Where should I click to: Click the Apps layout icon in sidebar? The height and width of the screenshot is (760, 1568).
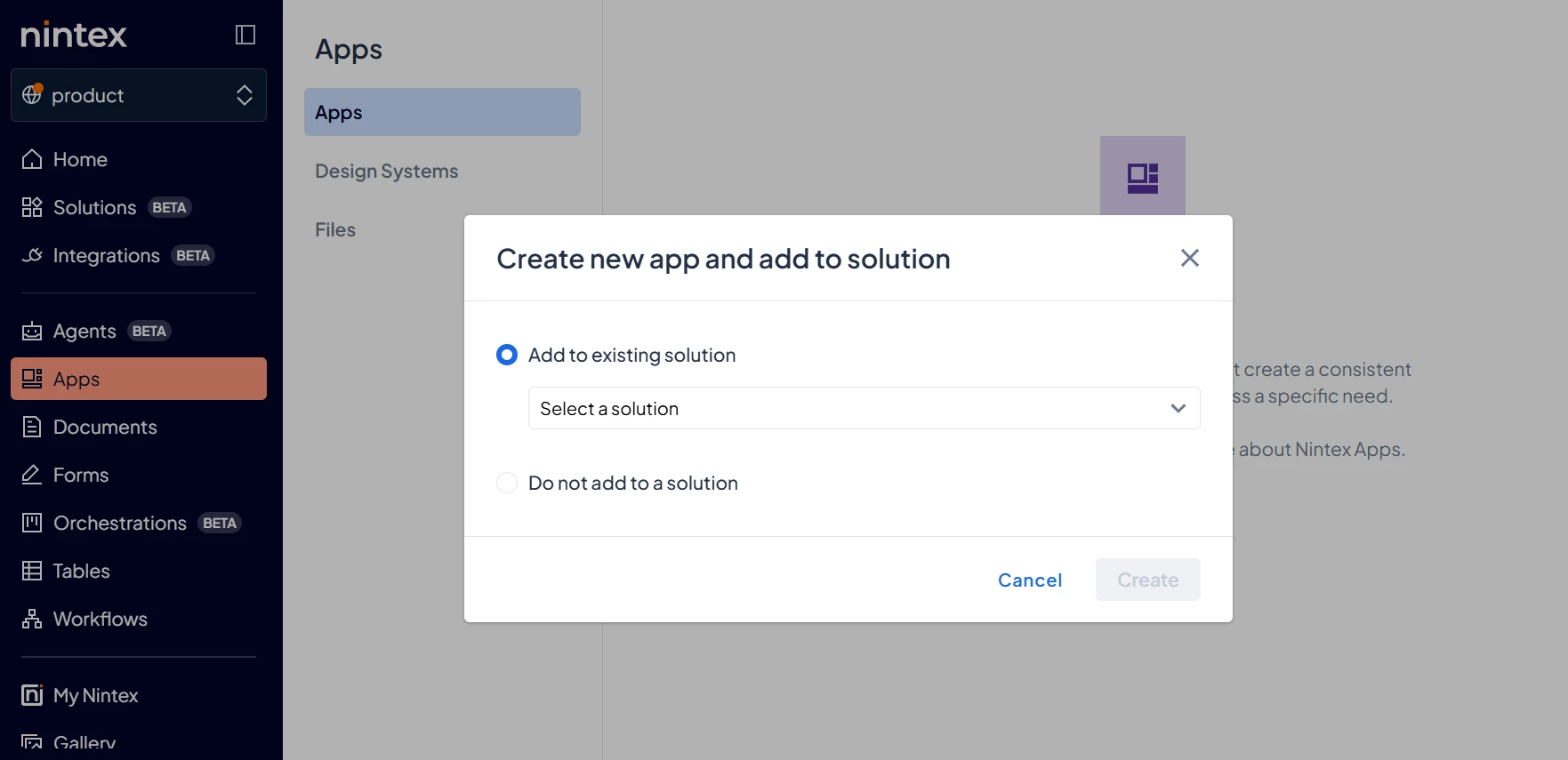[32, 379]
